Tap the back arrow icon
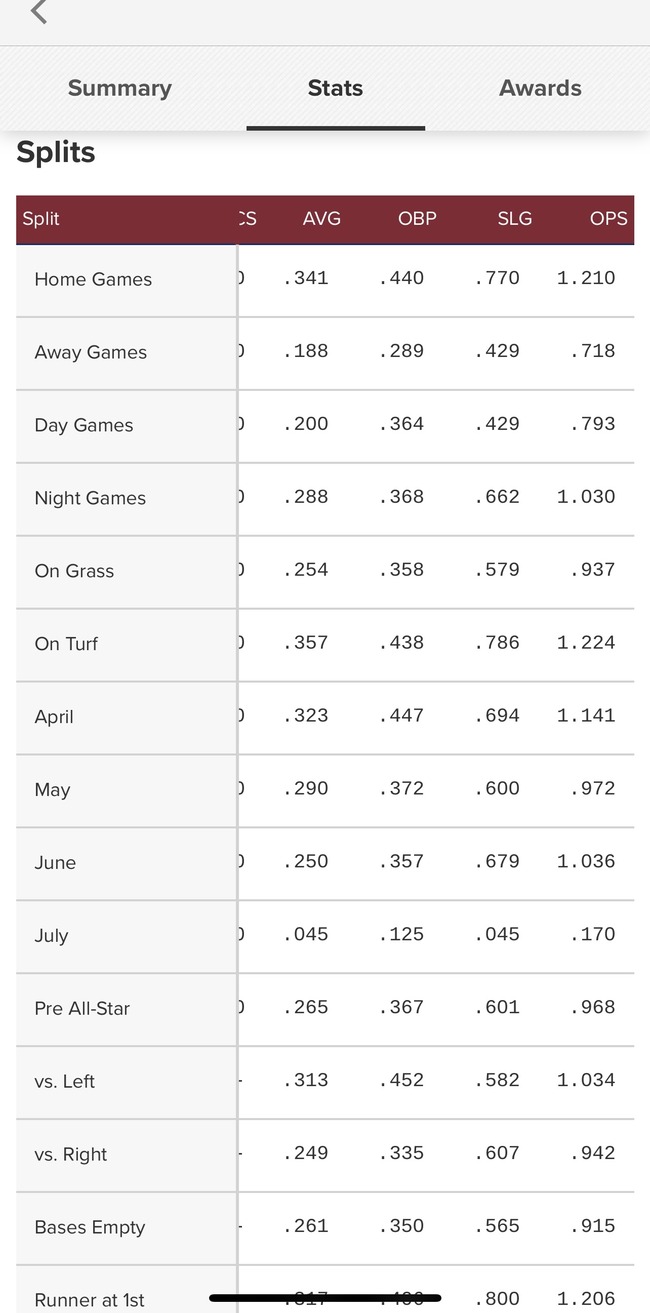Image resolution: width=650 pixels, height=1313 pixels. point(39,12)
